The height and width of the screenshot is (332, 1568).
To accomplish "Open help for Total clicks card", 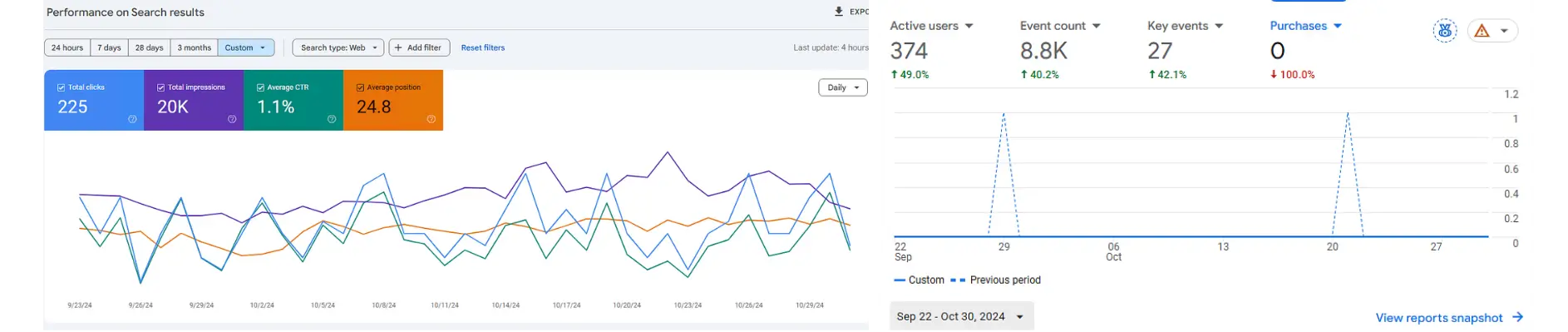I will [132, 119].
